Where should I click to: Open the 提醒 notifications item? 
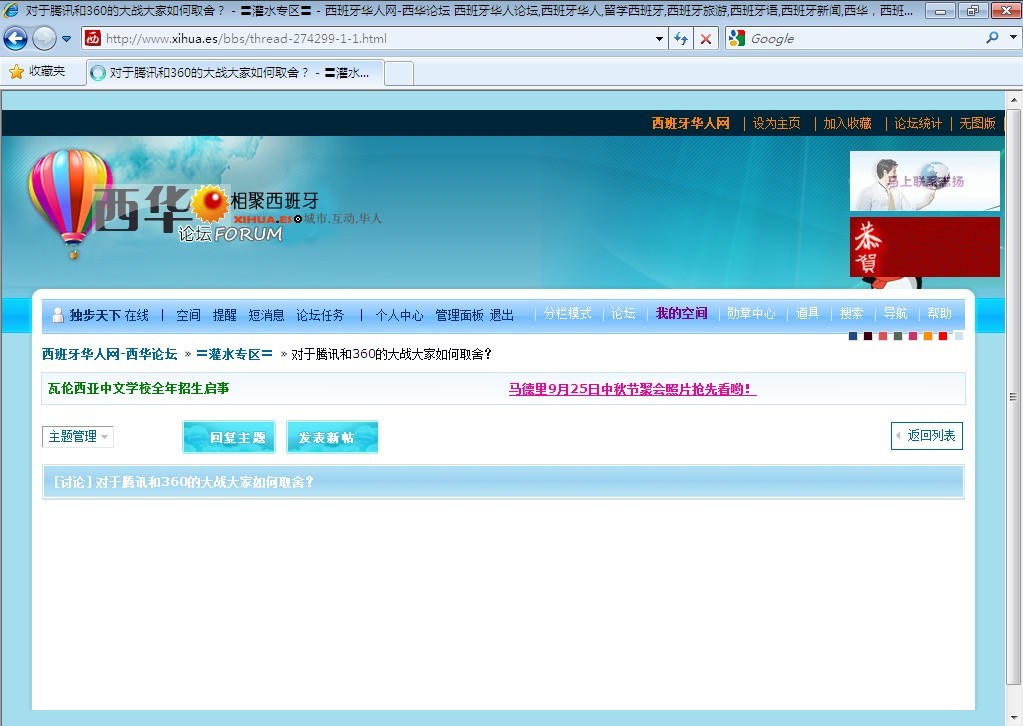coord(226,315)
